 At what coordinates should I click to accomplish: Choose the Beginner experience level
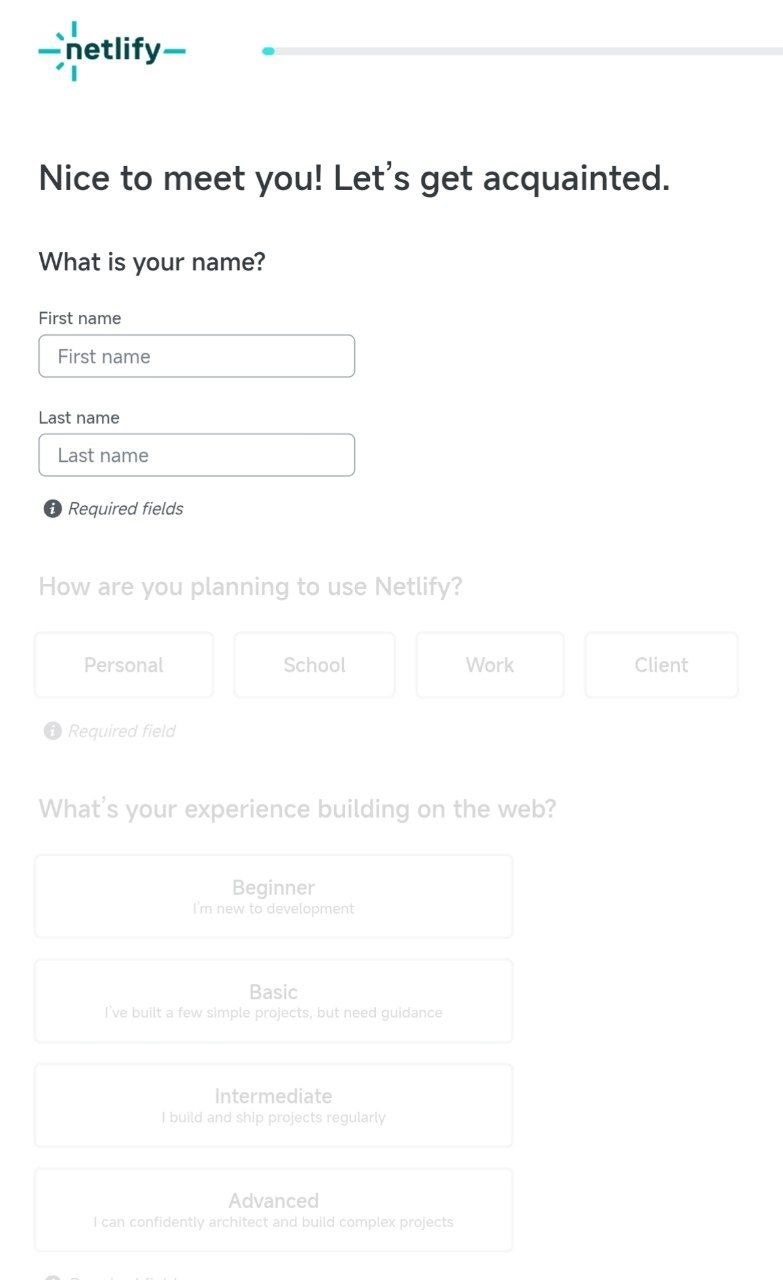(273, 895)
